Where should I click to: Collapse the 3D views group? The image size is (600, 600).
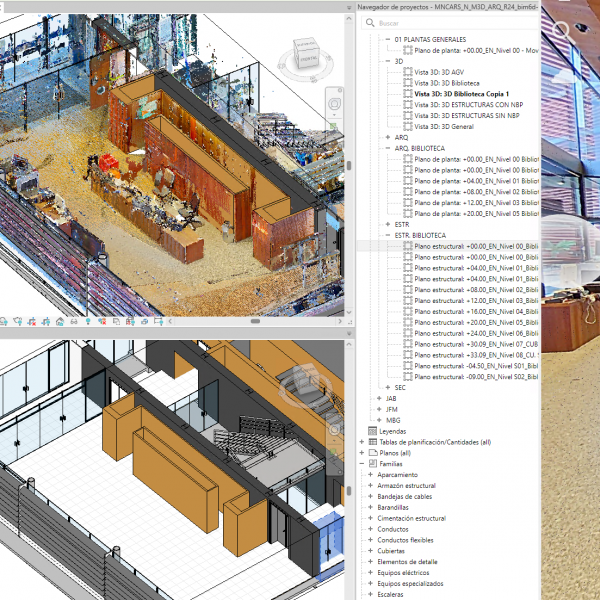(388, 60)
